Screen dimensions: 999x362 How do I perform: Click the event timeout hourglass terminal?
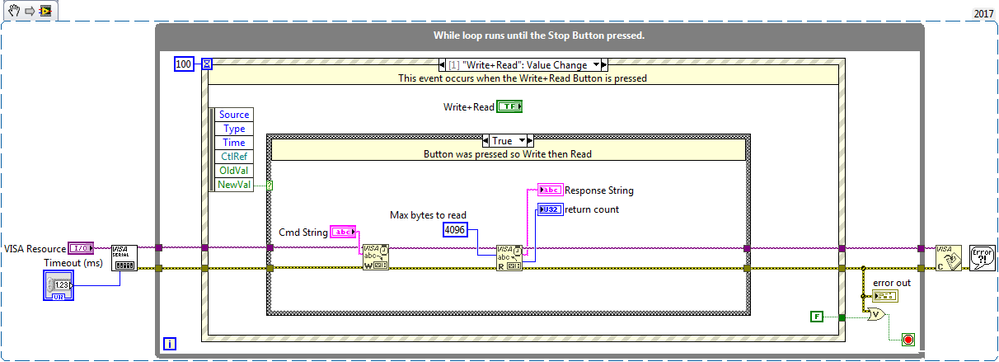[x=207, y=64]
